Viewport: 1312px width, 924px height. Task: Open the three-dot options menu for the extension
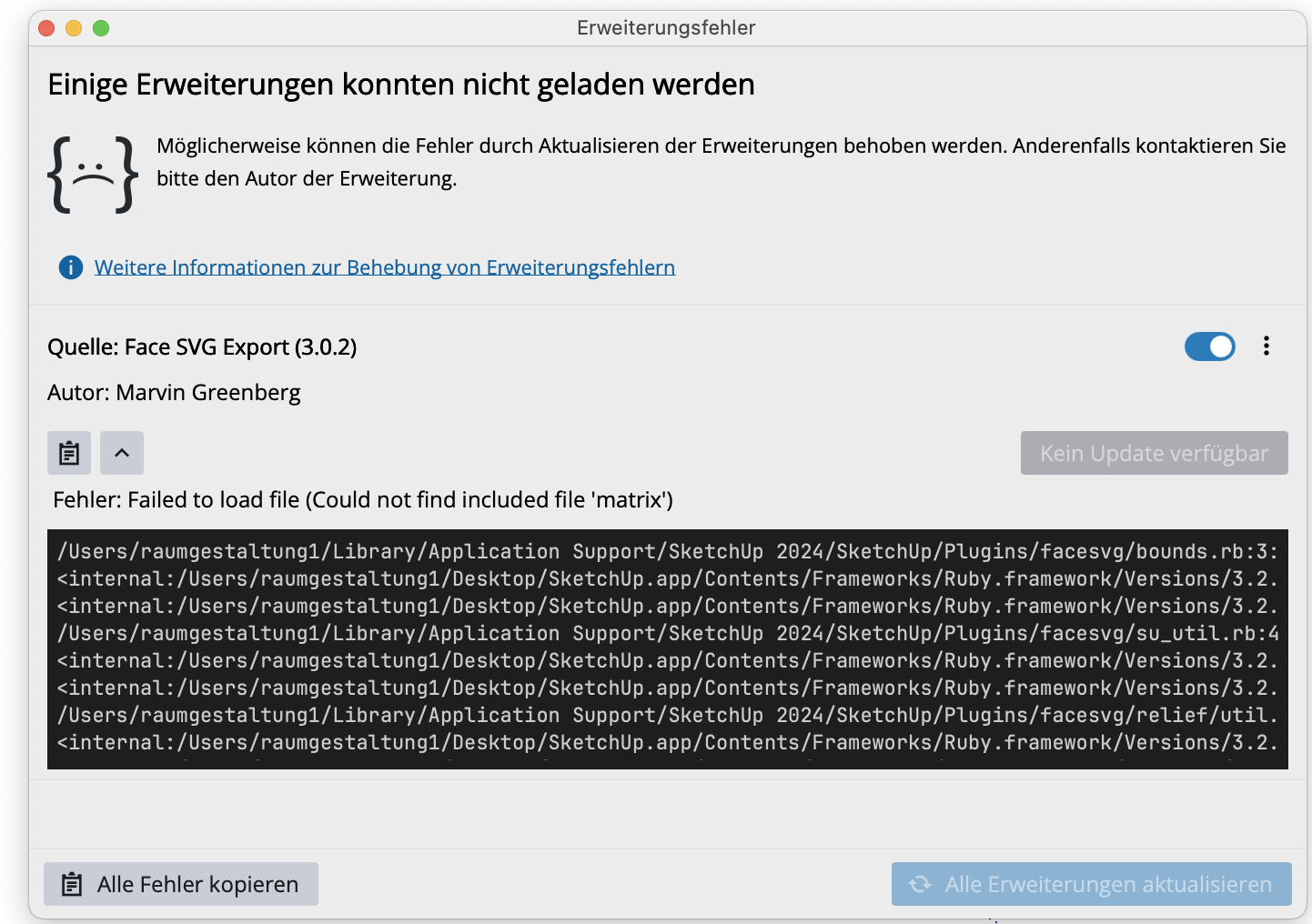[1266, 346]
